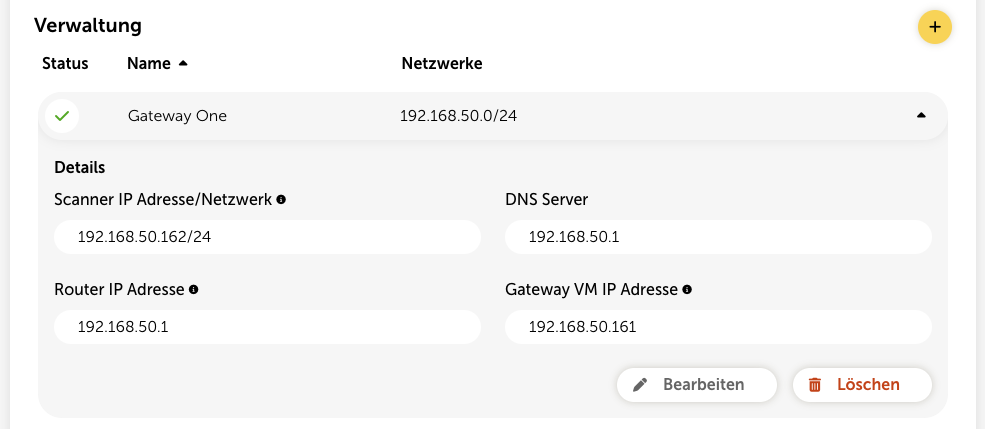Click the Router IP Adresse field

267,327
